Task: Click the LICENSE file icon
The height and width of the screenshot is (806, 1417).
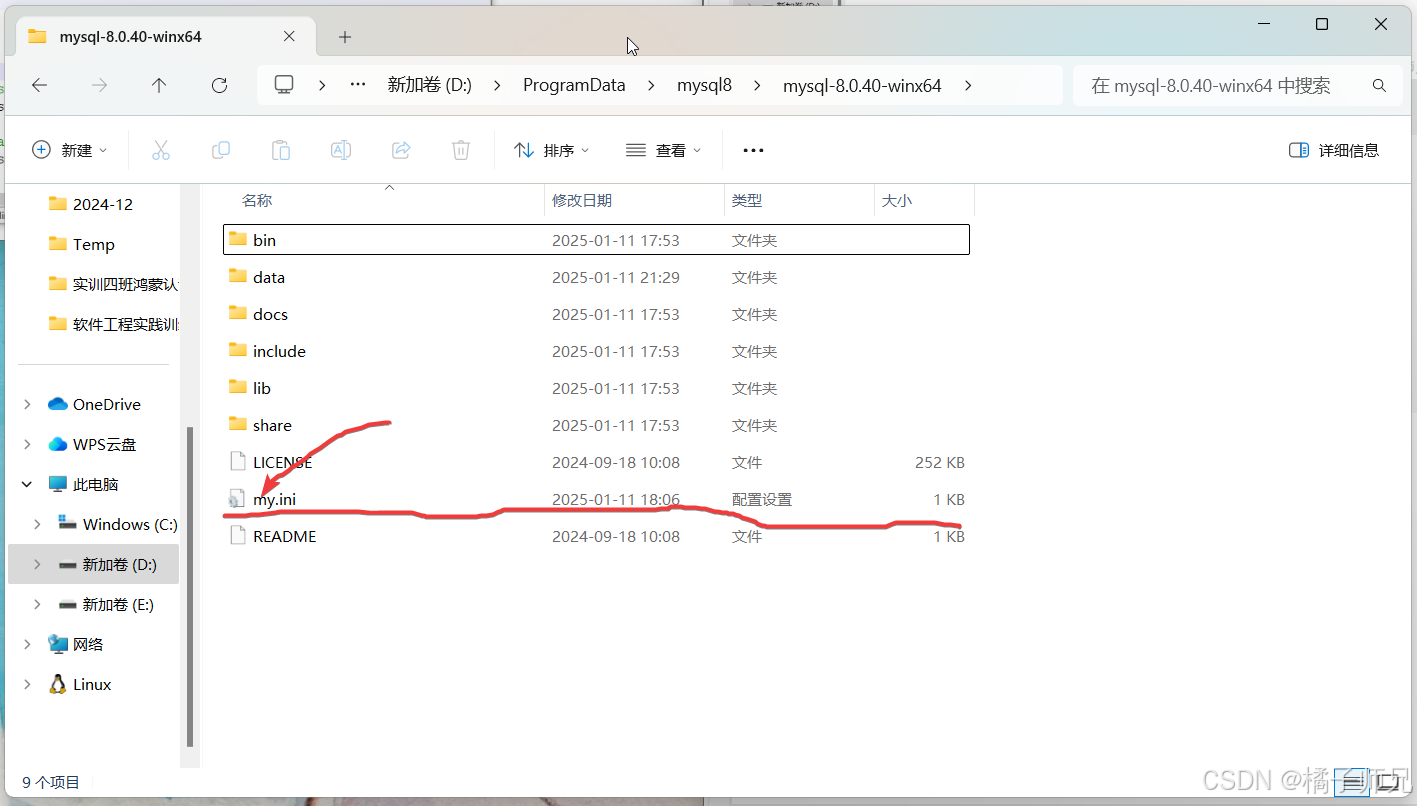Action: (237, 462)
